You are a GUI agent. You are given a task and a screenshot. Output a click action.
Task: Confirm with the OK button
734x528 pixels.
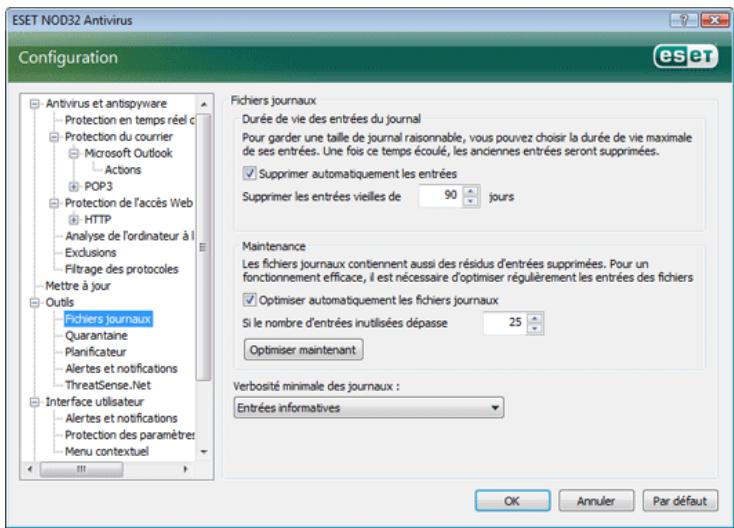513,501
